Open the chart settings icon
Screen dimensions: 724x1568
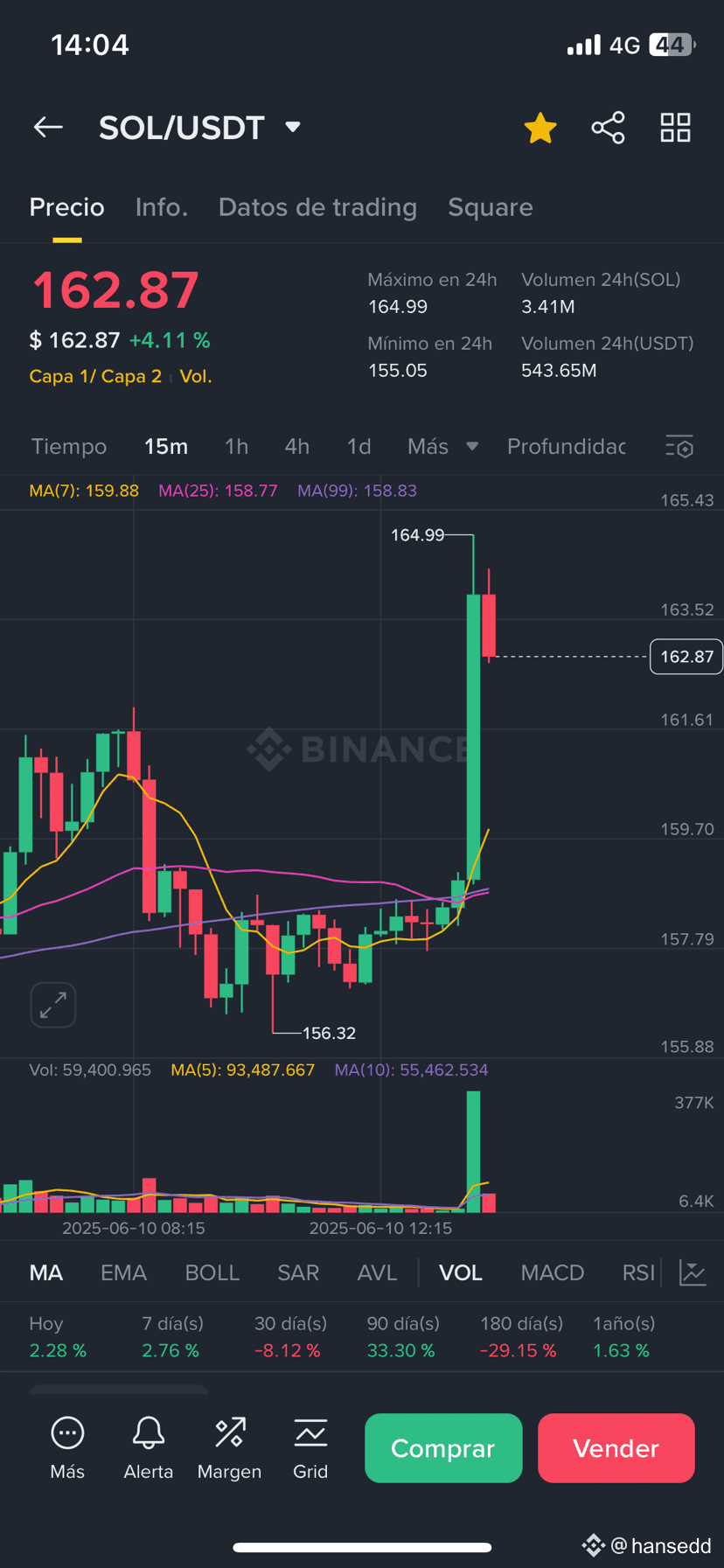click(679, 447)
